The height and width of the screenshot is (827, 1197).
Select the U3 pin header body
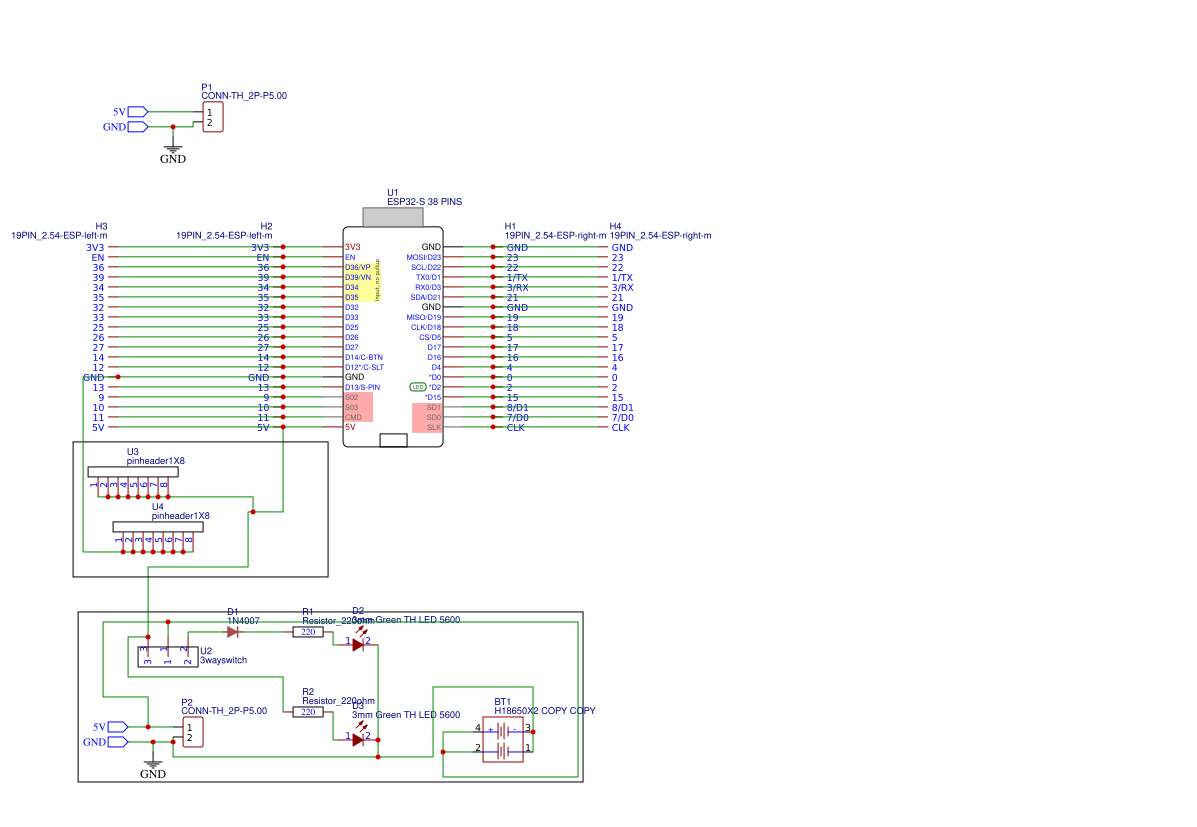coord(133,472)
